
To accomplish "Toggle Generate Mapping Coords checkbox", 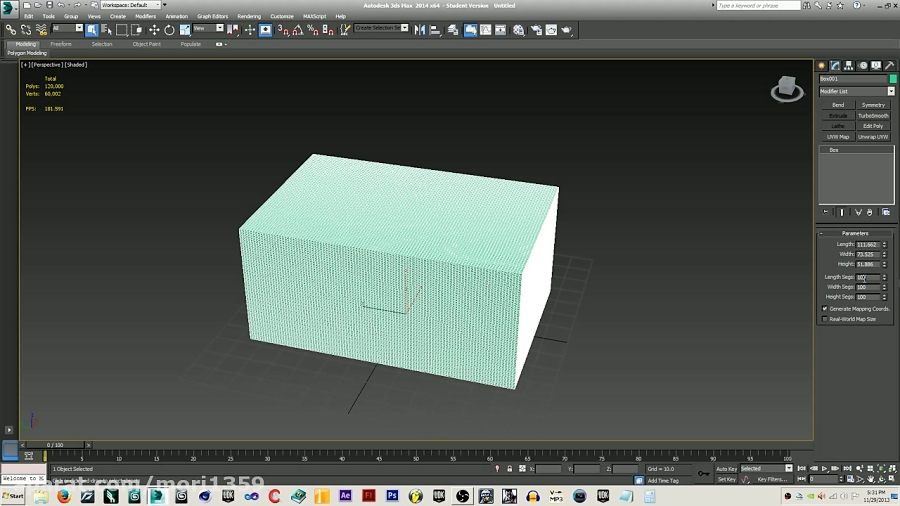I will pos(825,309).
